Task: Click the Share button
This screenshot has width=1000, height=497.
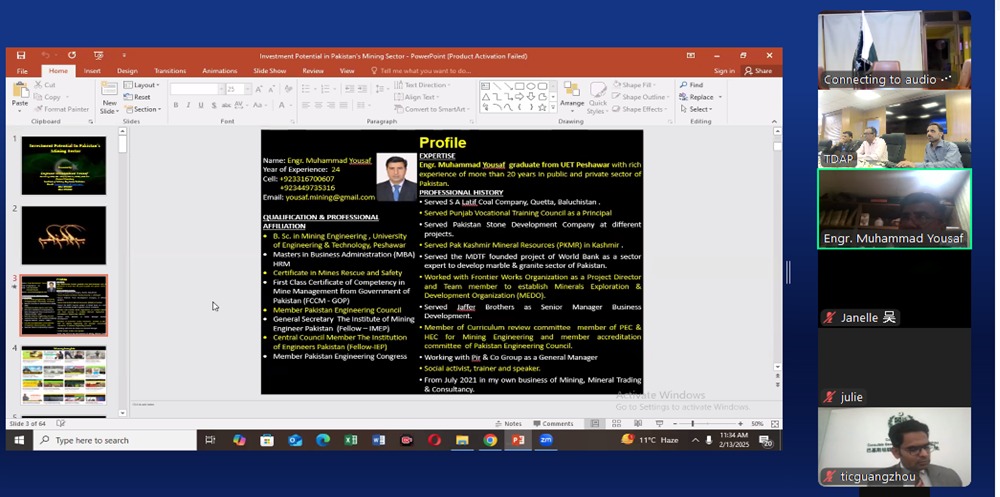Action: pyautogui.click(x=759, y=71)
